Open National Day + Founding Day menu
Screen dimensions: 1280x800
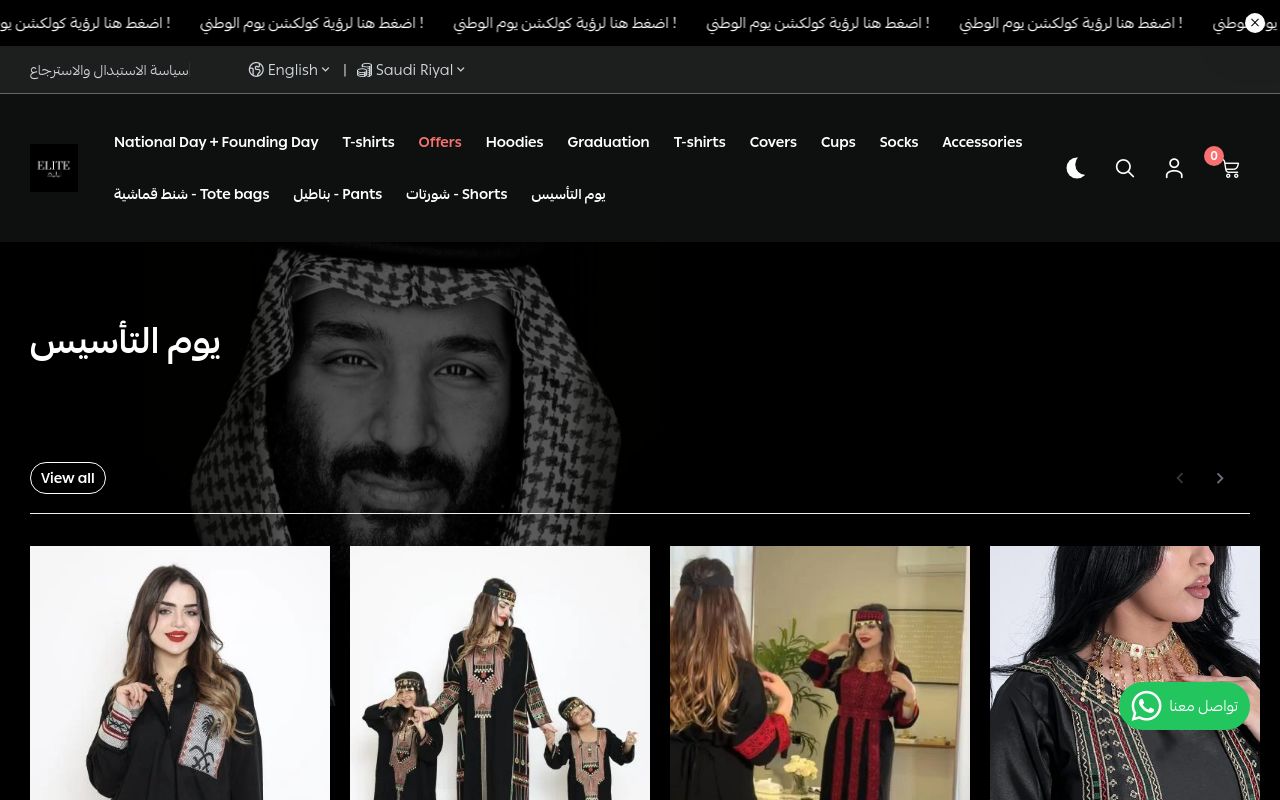tap(216, 142)
